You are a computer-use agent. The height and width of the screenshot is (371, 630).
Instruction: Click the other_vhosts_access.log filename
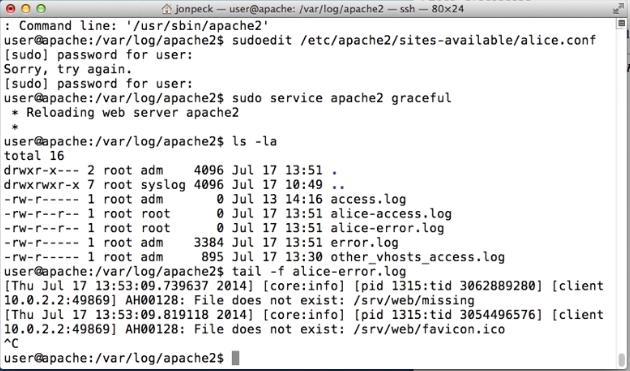(x=417, y=257)
